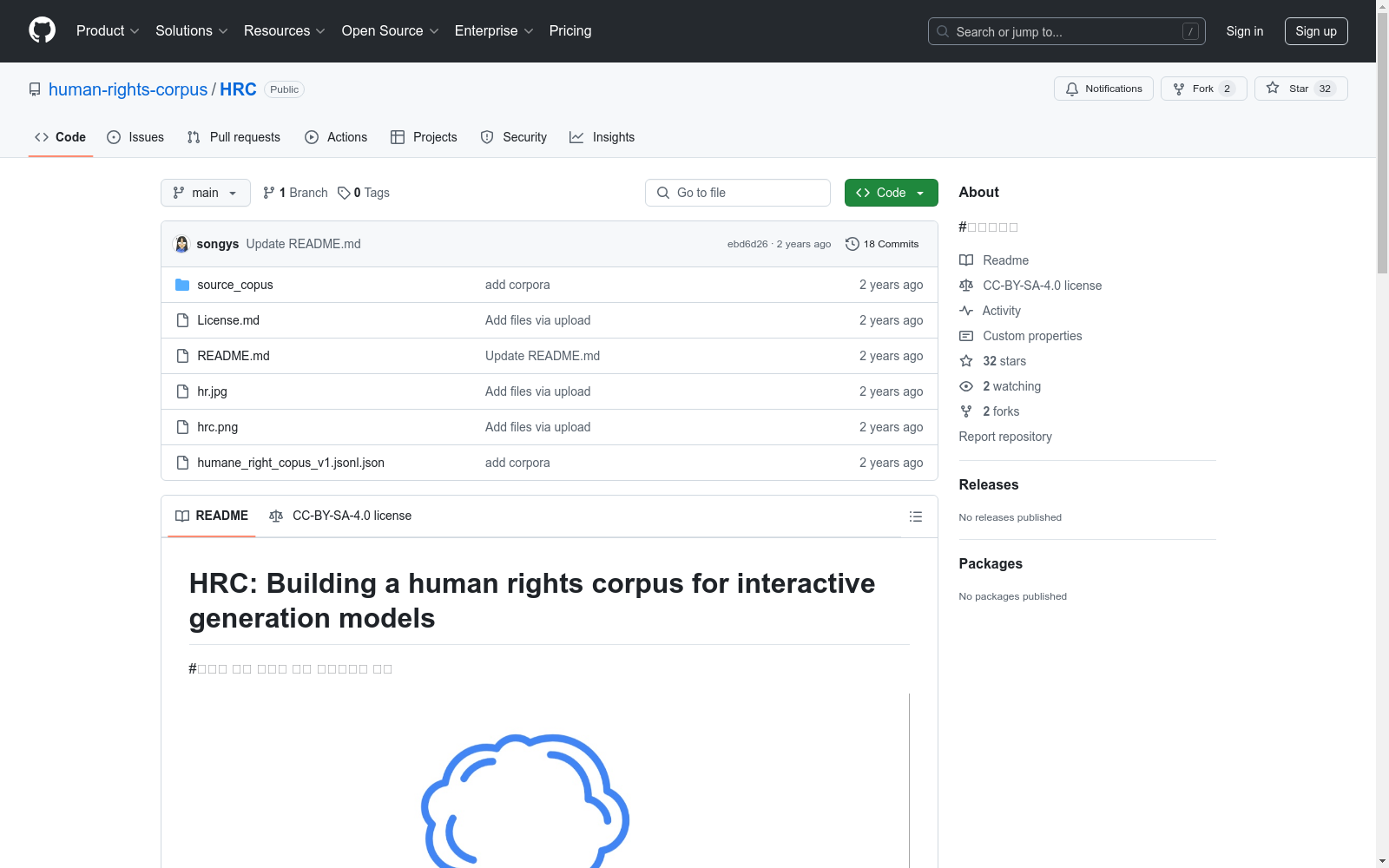This screenshot has width=1389, height=868.
Task: Click the branch icon beside 1 Branch
Action: (x=269, y=193)
